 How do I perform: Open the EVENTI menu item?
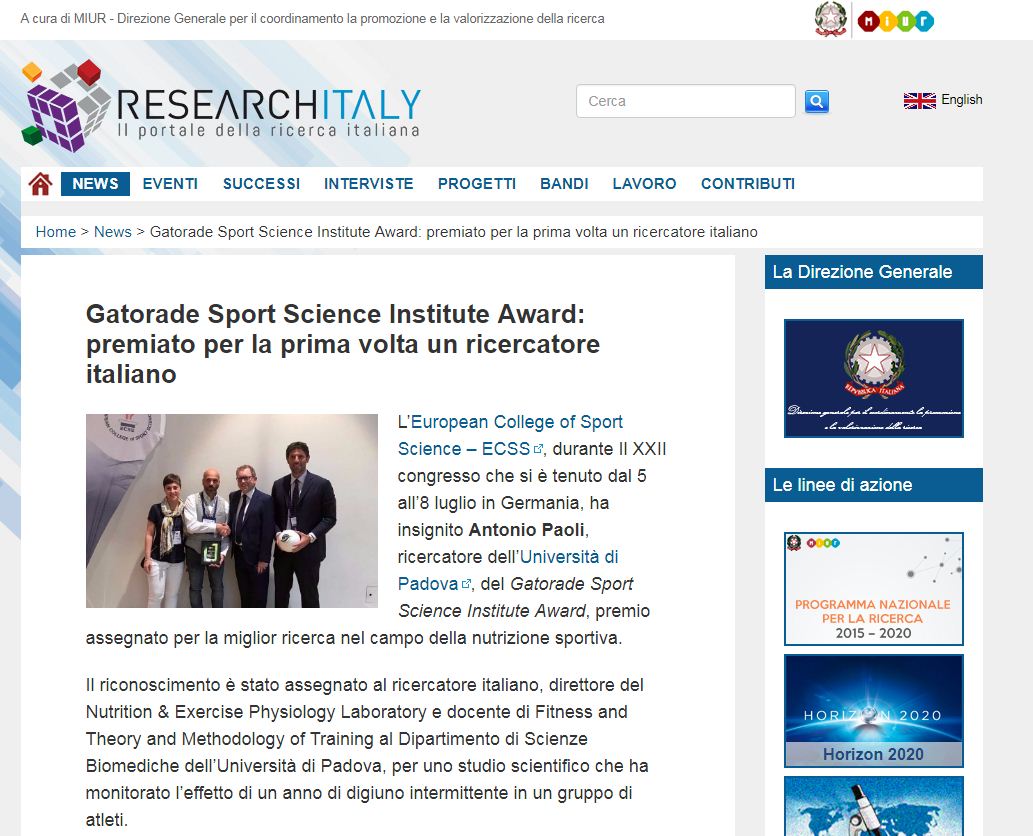(170, 184)
